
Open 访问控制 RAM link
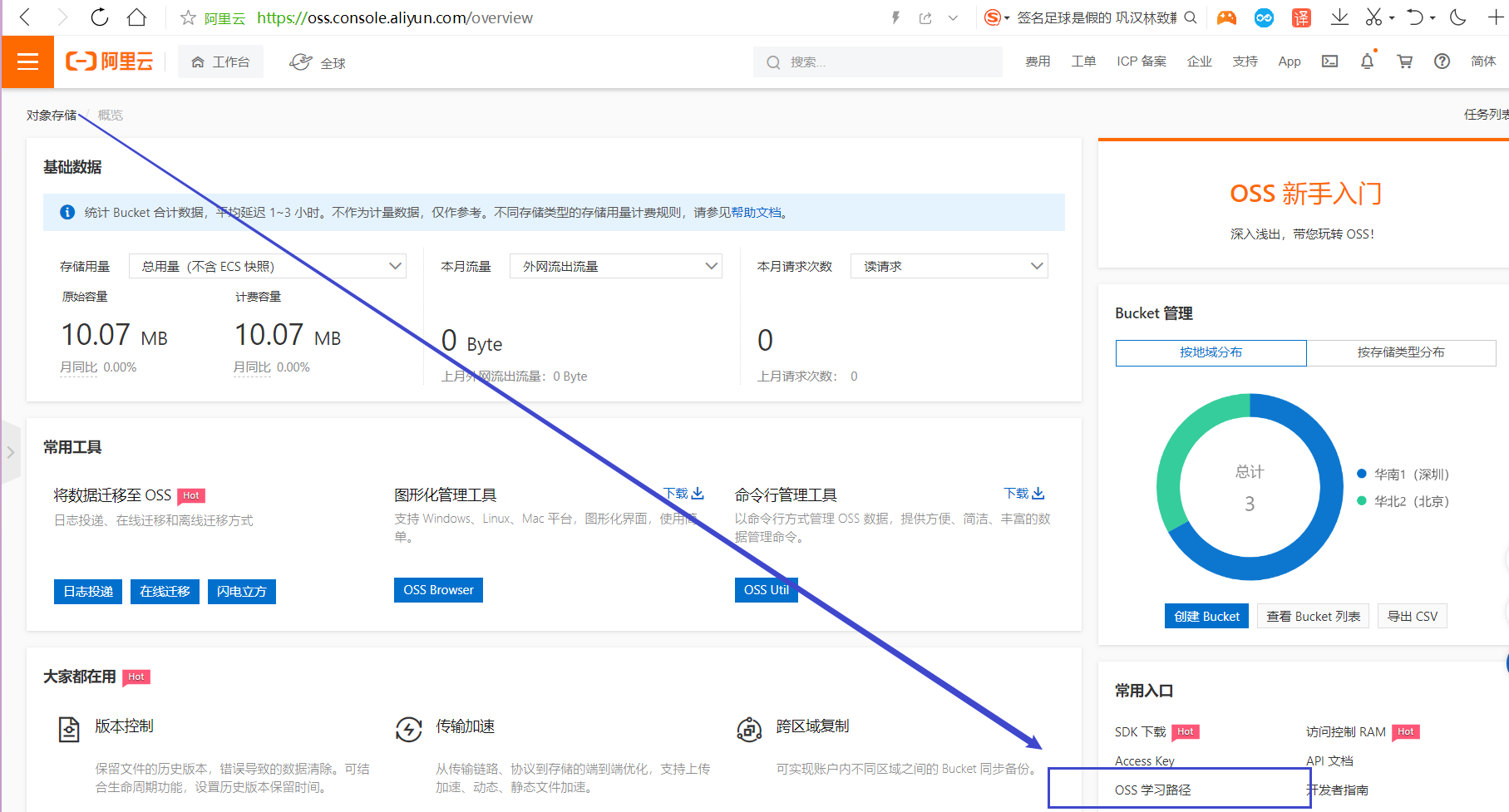click(x=1345, y=732)
